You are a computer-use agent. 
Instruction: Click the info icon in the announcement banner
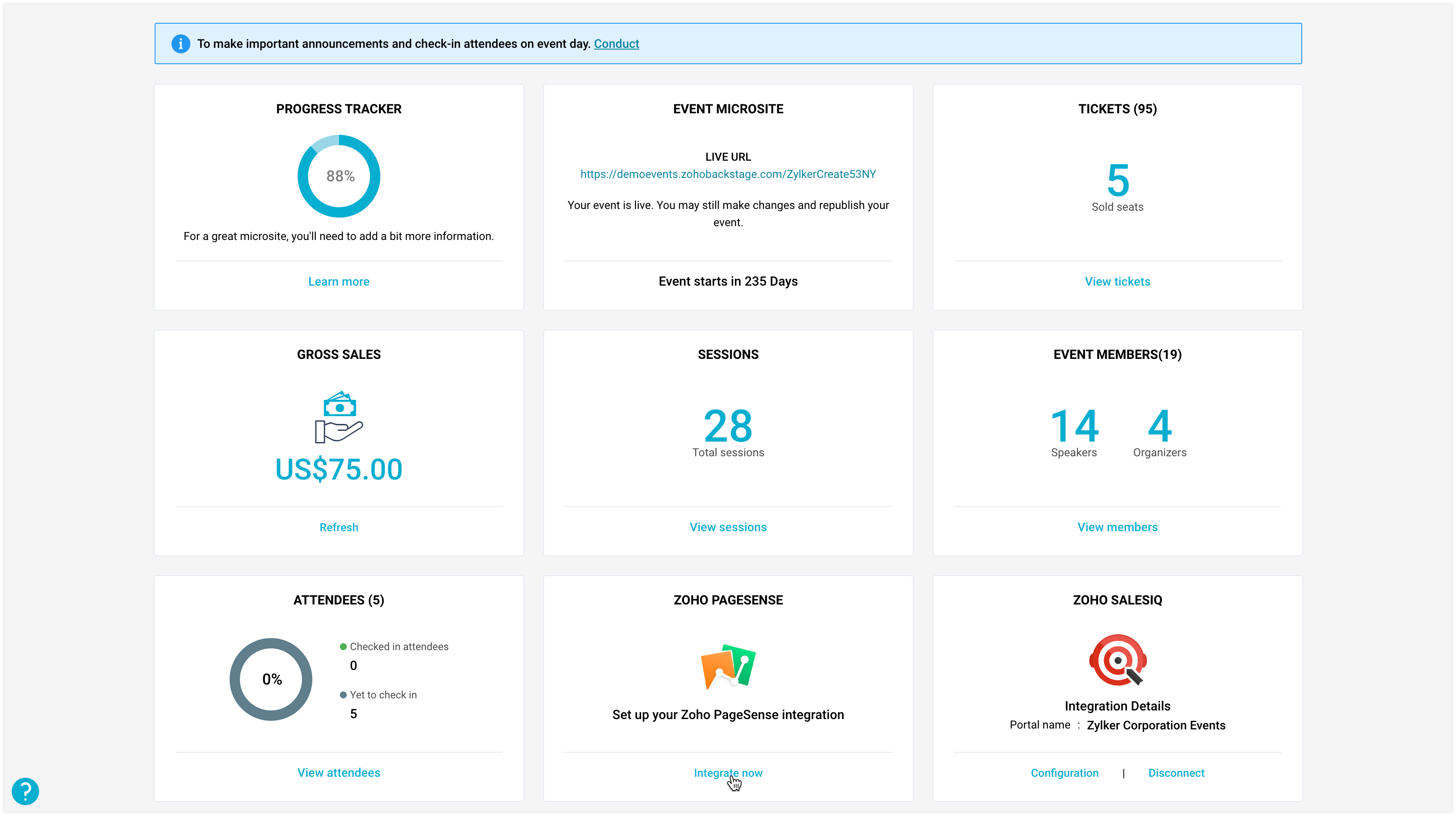coord(181,44)
